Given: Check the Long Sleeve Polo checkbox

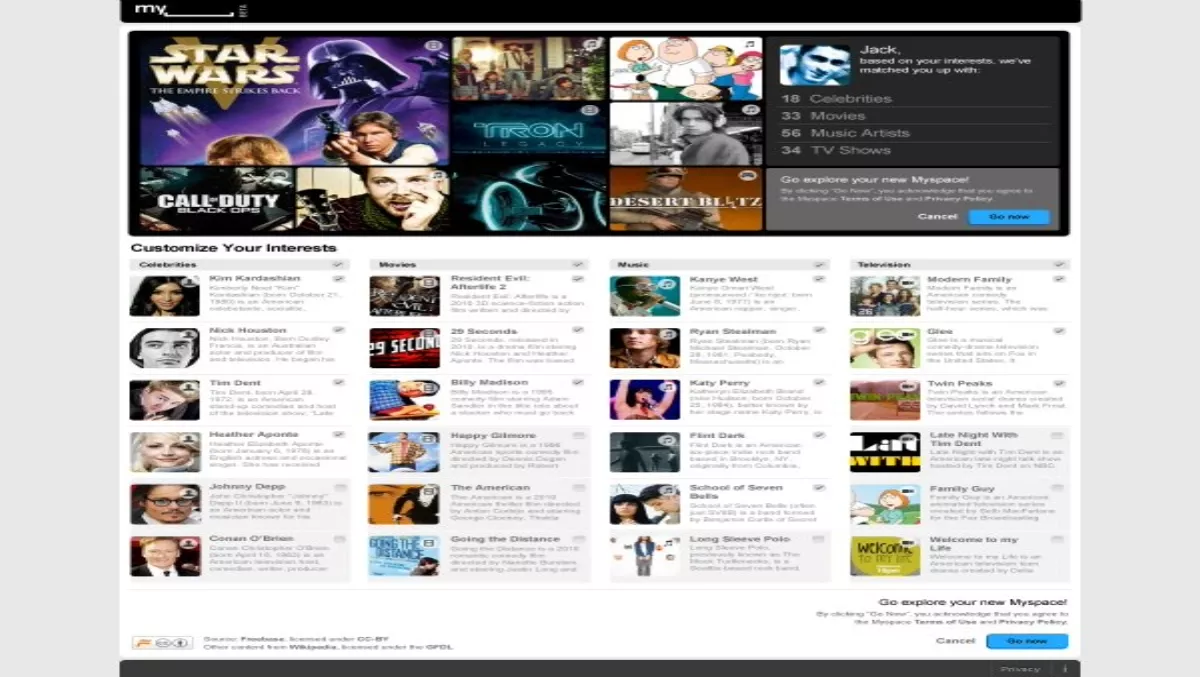Looking at the screenshot, I should click(x=820, y=539).
